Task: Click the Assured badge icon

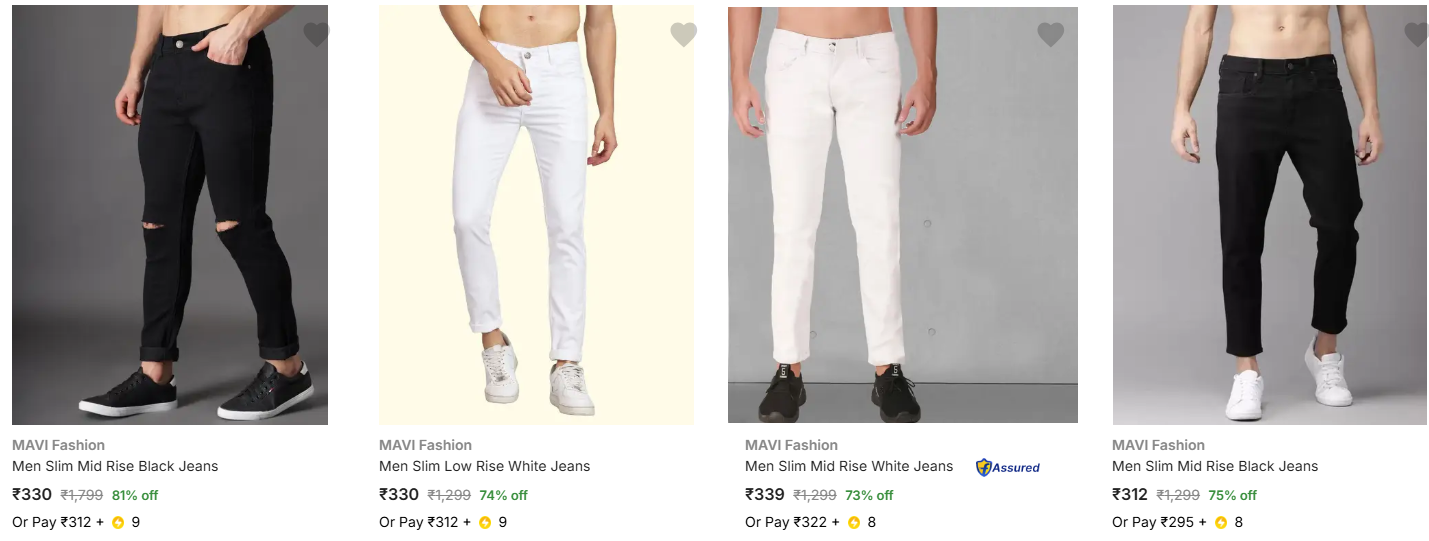Action: (x=1008, y=467)
